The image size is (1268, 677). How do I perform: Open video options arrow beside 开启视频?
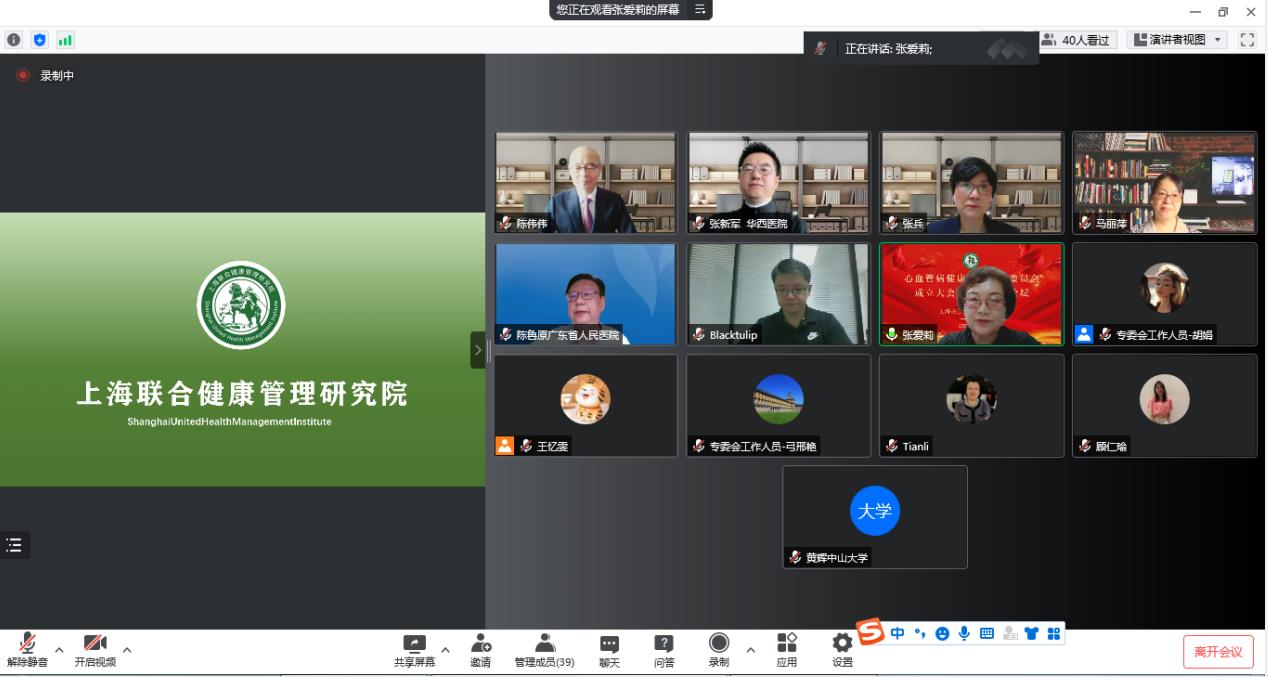click(x=127, y=651)
